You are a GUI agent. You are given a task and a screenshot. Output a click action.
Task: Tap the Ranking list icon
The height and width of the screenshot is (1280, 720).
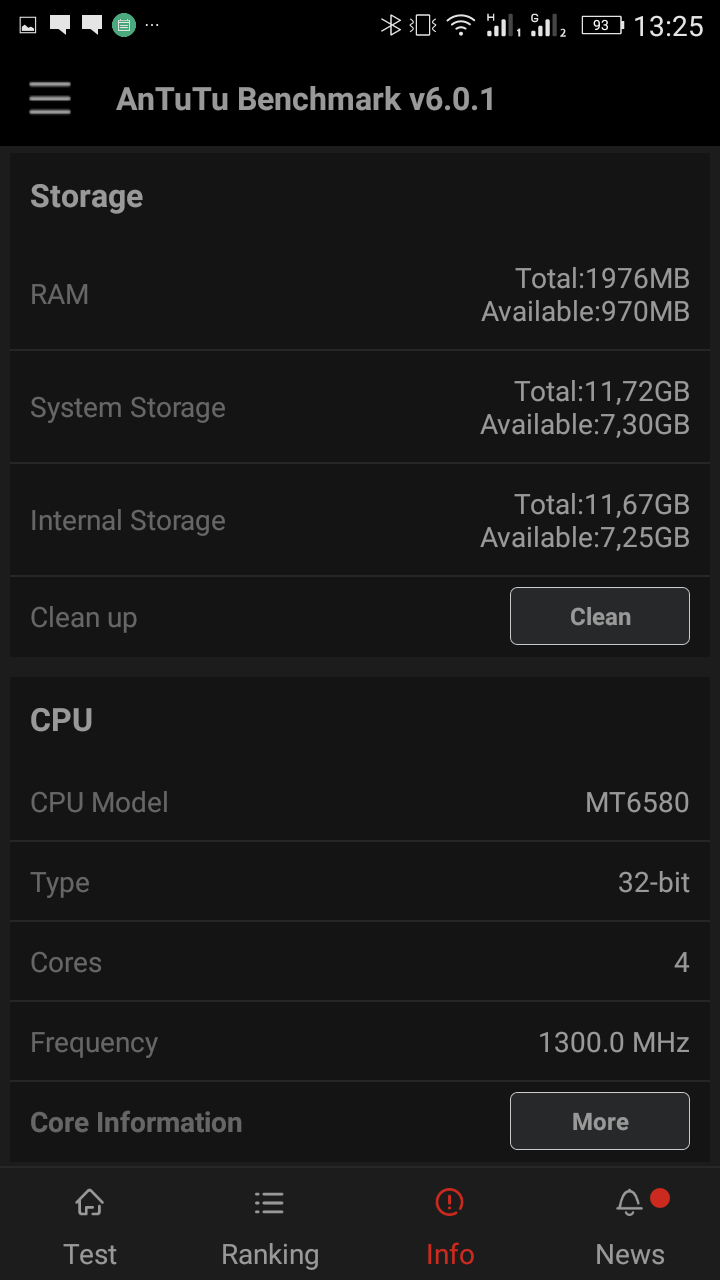[269, 1202]
